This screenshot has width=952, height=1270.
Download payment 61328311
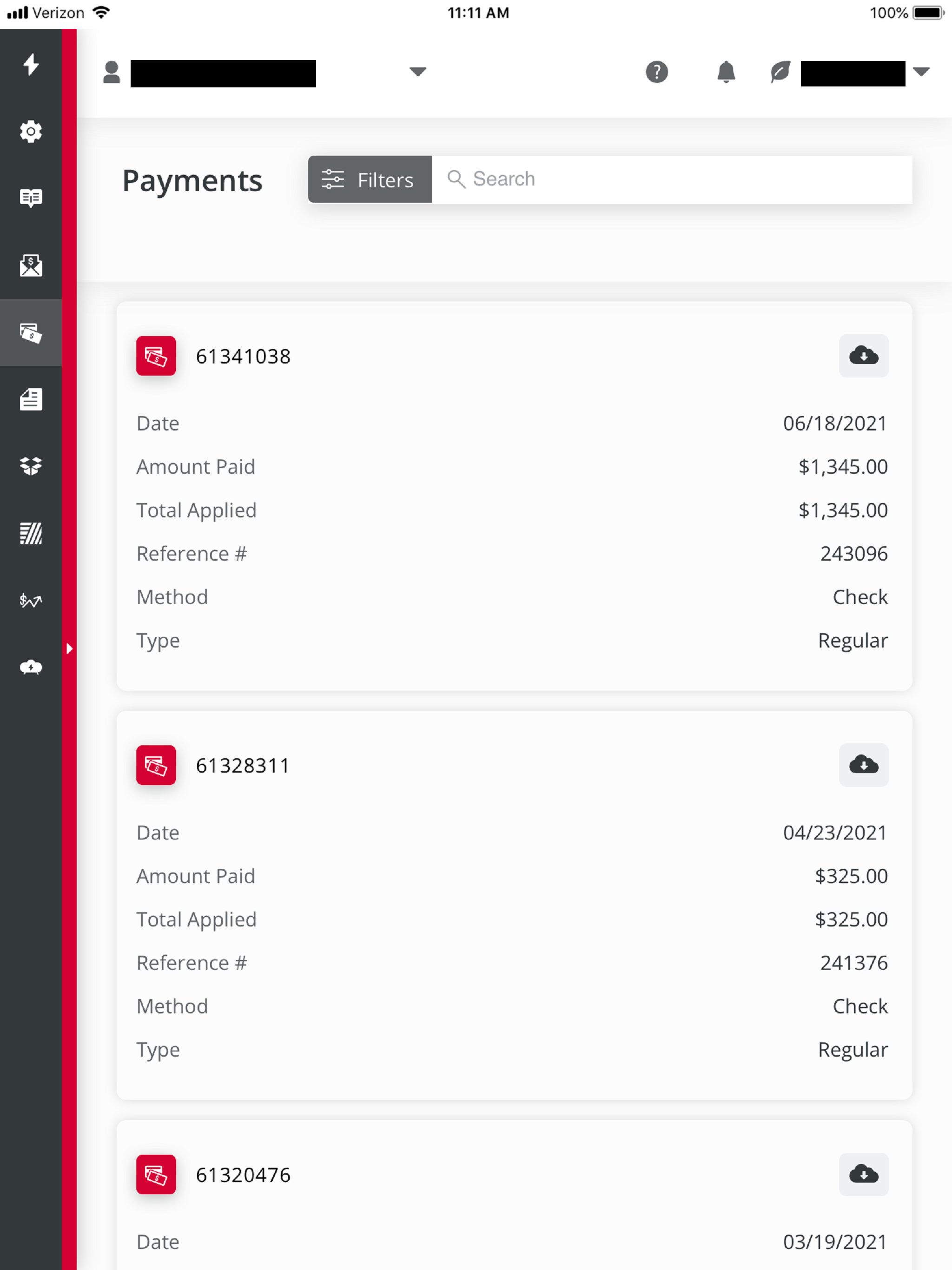[x=864, y=765]
